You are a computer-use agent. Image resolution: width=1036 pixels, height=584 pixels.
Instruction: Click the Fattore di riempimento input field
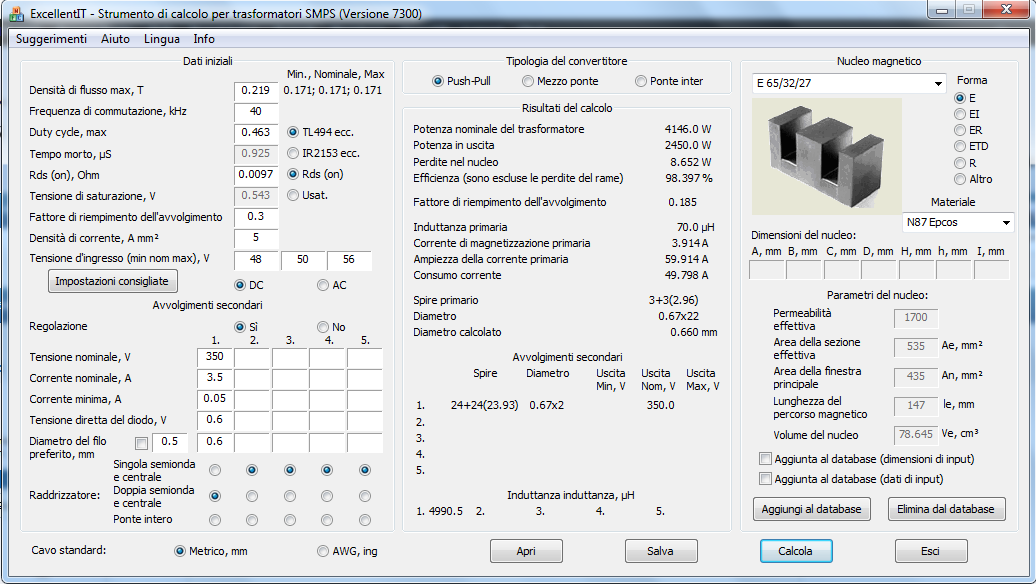tap(256, 217)
